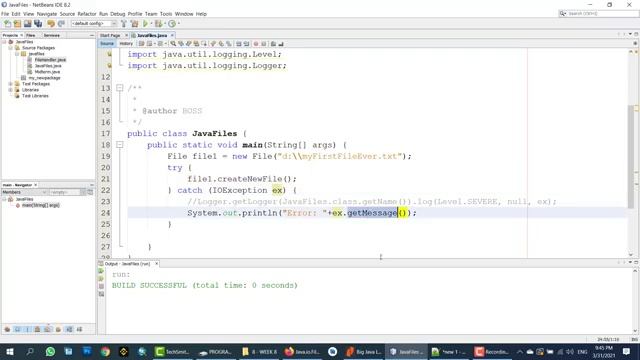640x360 pixels.
Task: Toggle the History view button in editor
Action: coord(126,44)
